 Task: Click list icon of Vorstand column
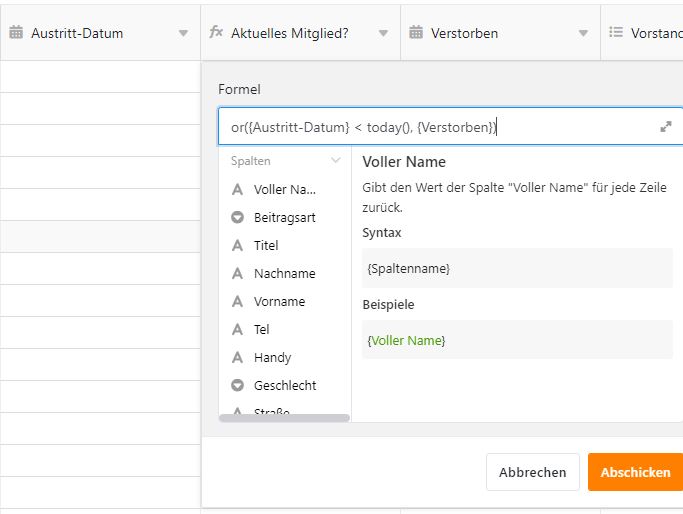616,32
